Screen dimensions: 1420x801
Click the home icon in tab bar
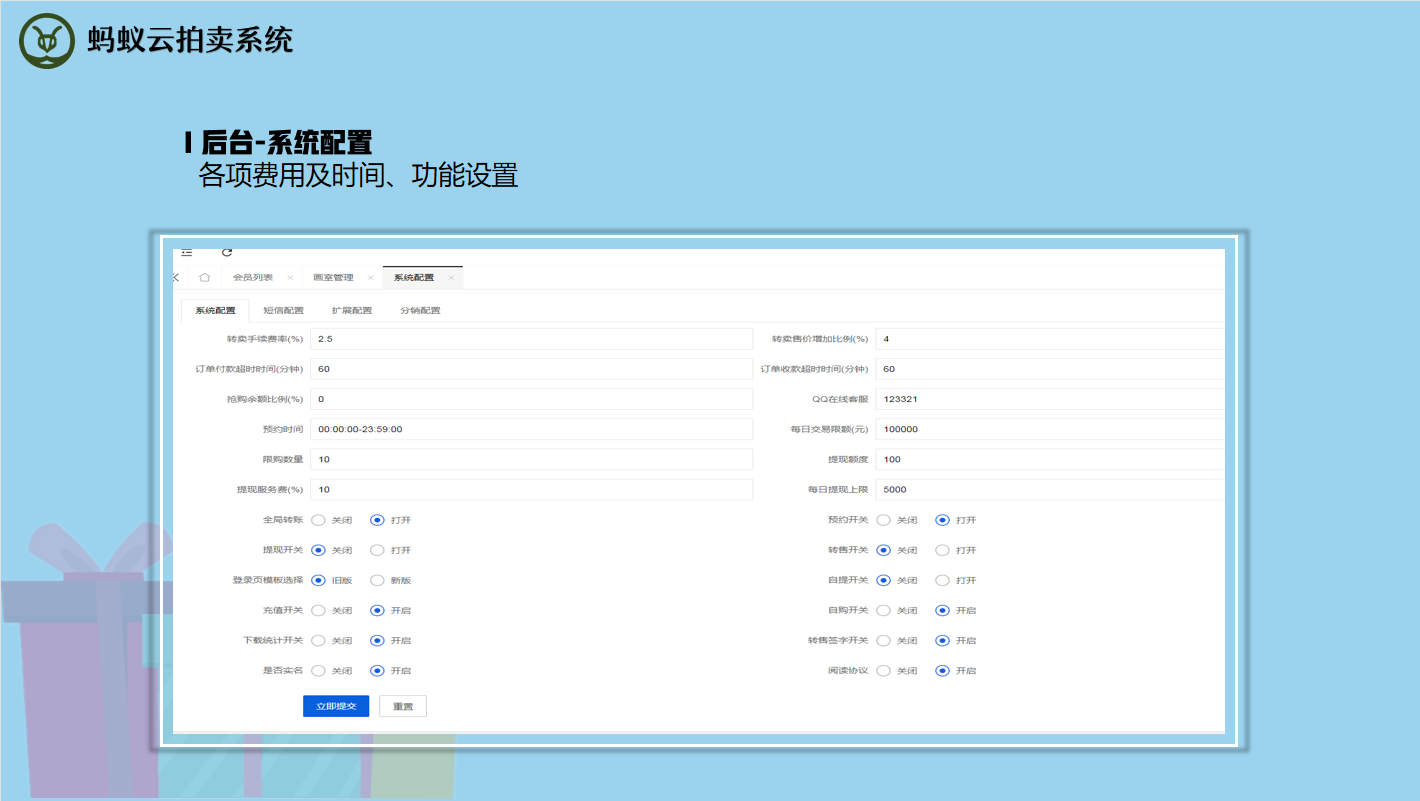point(204,278)
